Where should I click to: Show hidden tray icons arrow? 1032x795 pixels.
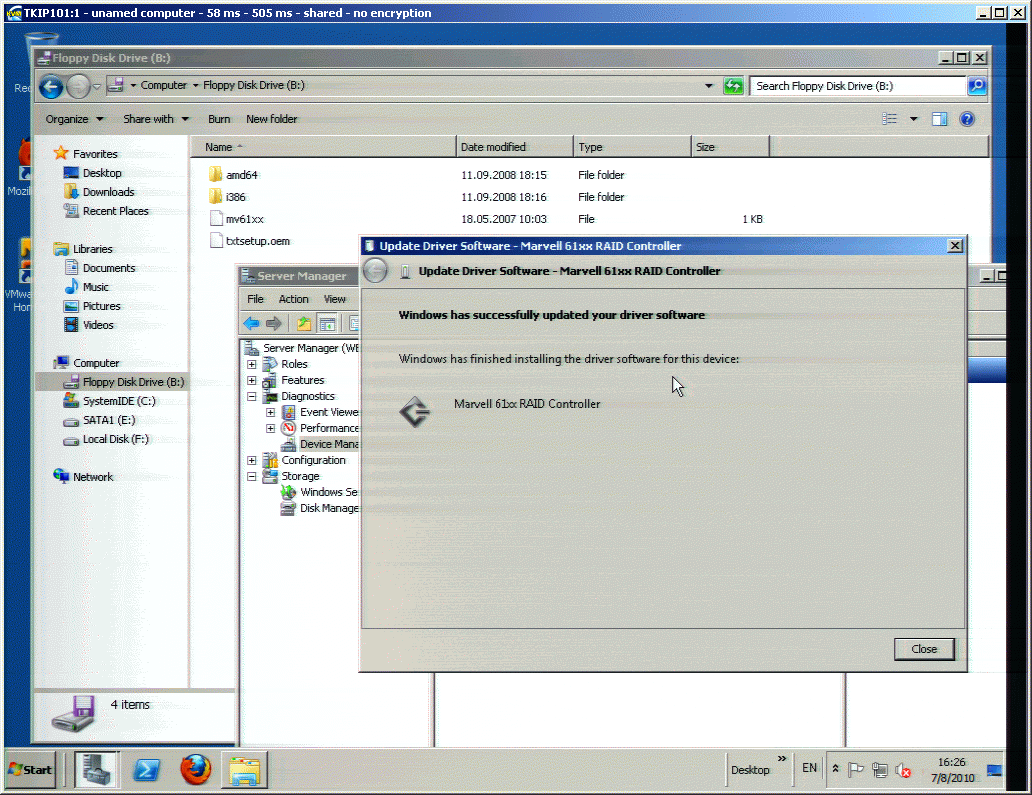836,768
